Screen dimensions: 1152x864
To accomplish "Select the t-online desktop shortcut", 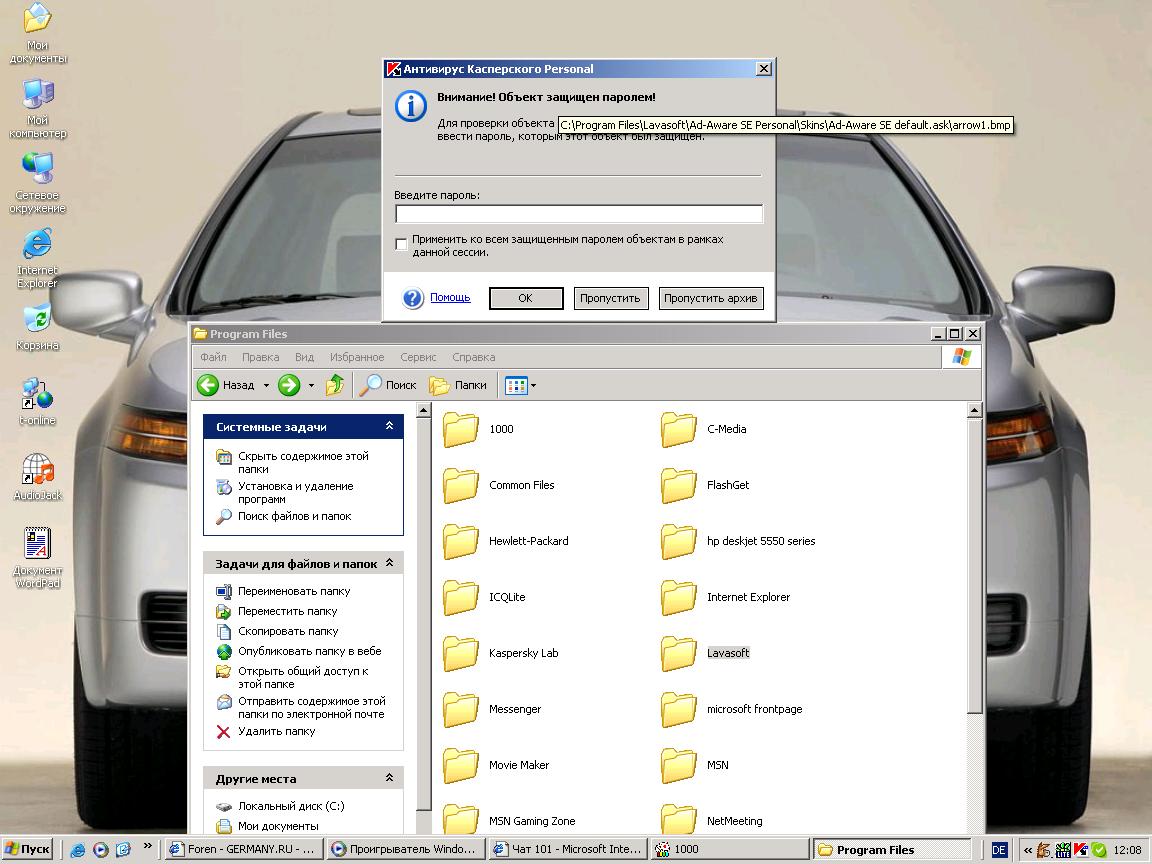I will point(37,402).
